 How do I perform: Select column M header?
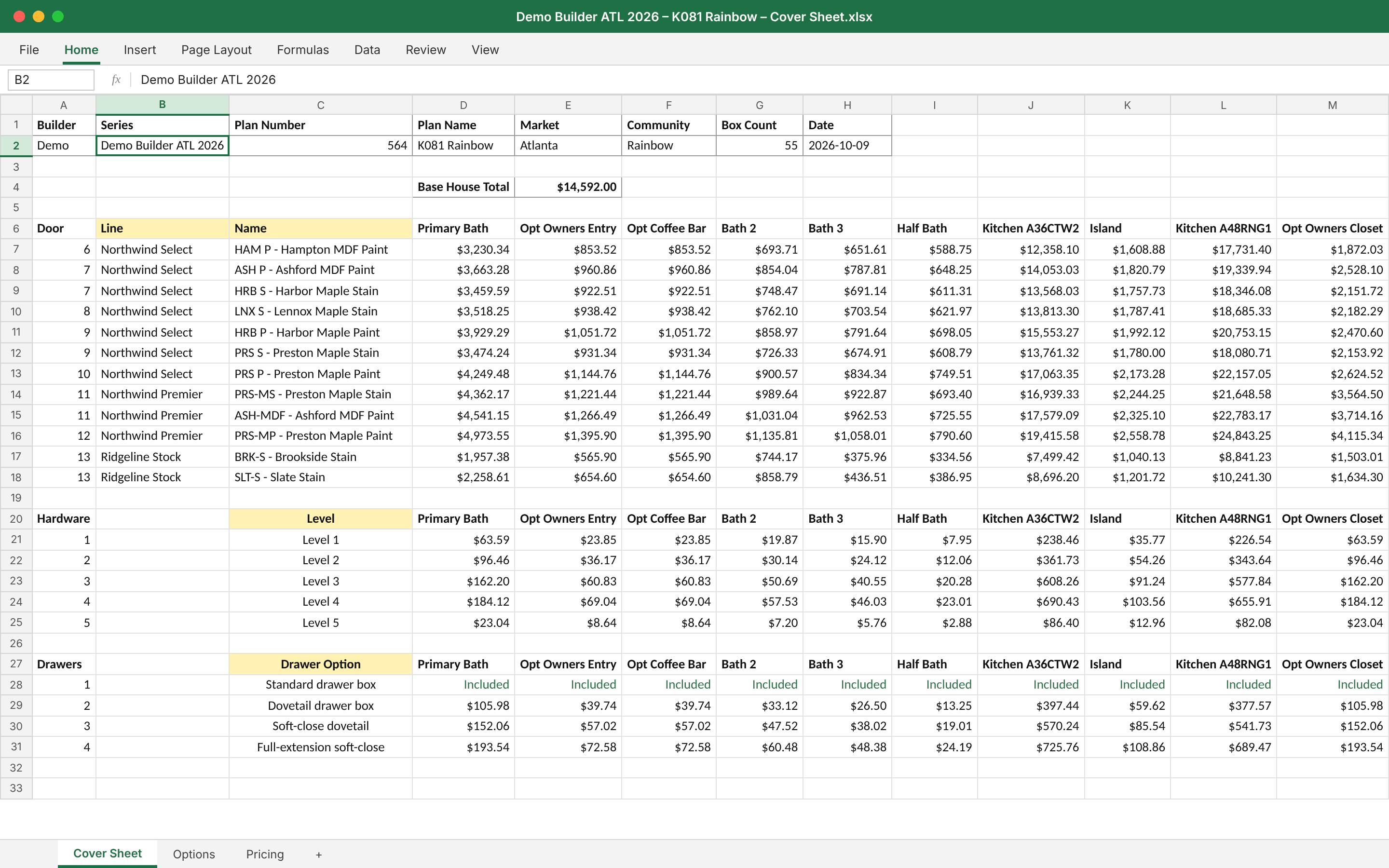point(1332,105)
